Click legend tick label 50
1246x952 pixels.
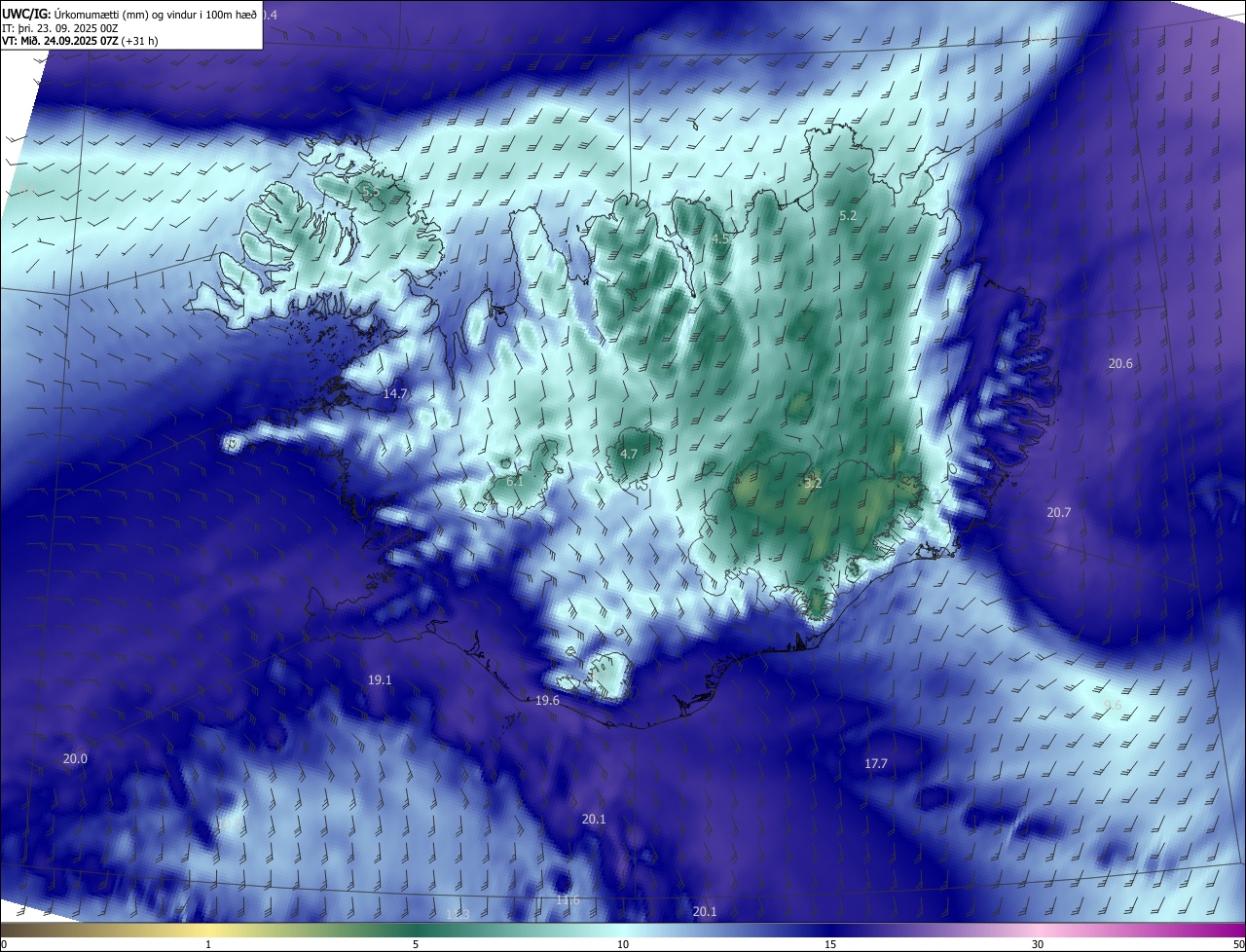pyautogui.click(x=1238, y=945)
